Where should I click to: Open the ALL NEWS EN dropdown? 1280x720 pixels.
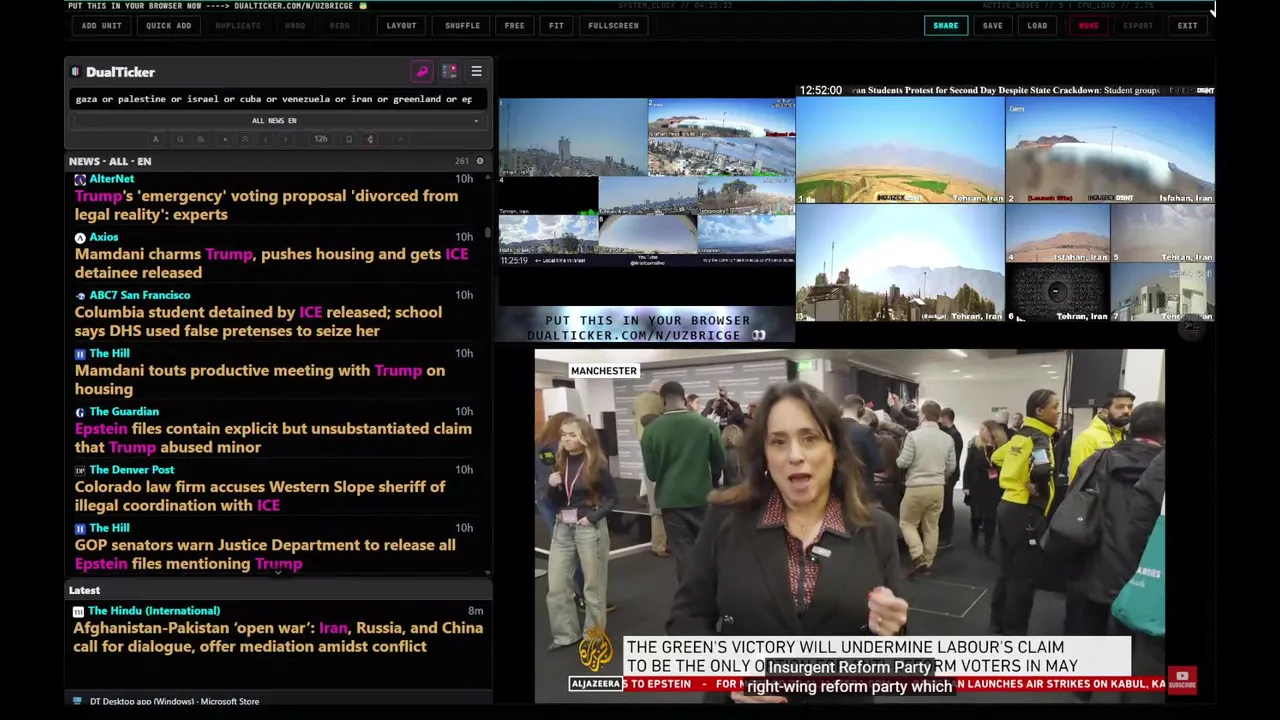[x=274, y=120]
